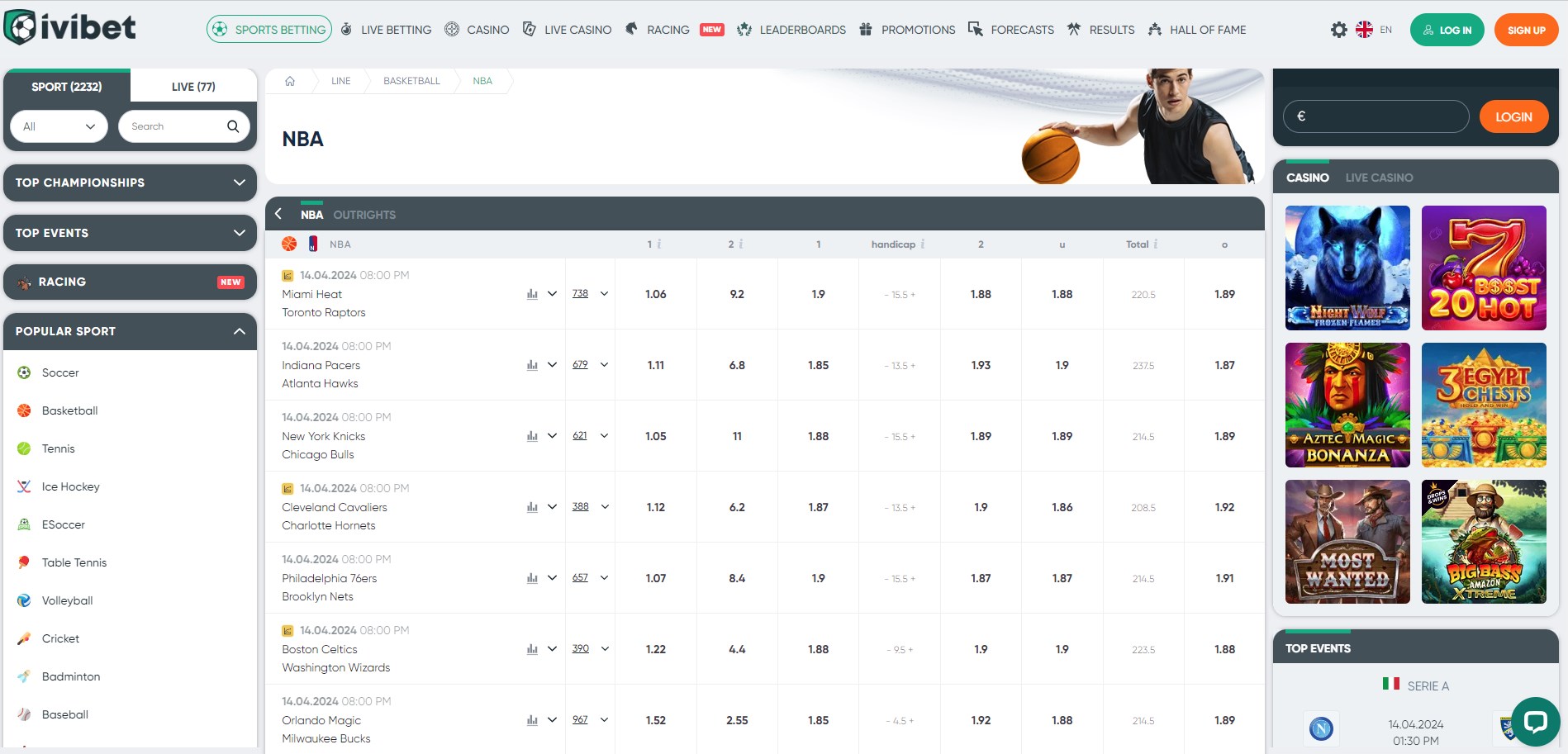Click the basketball icon in NBA header row

289,244
